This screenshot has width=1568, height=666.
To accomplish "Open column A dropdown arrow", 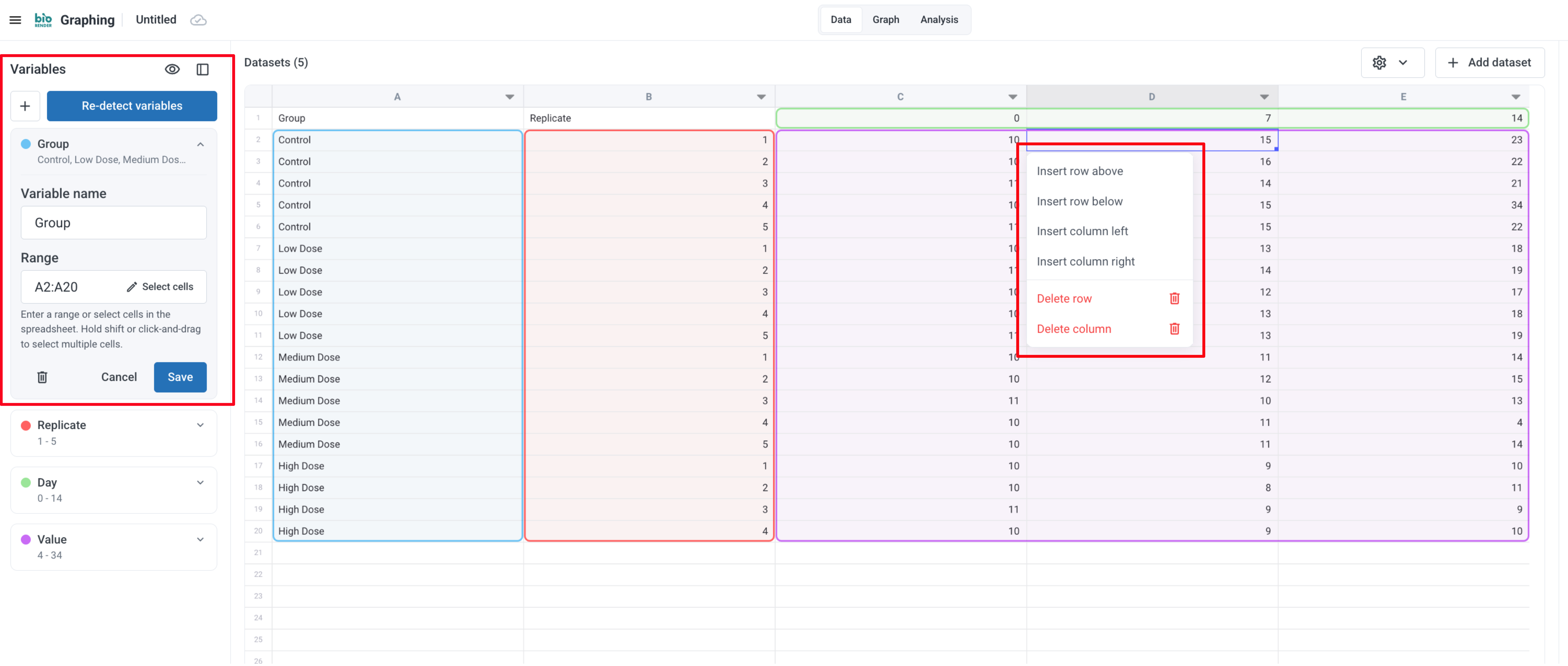I will pos(510,97).
